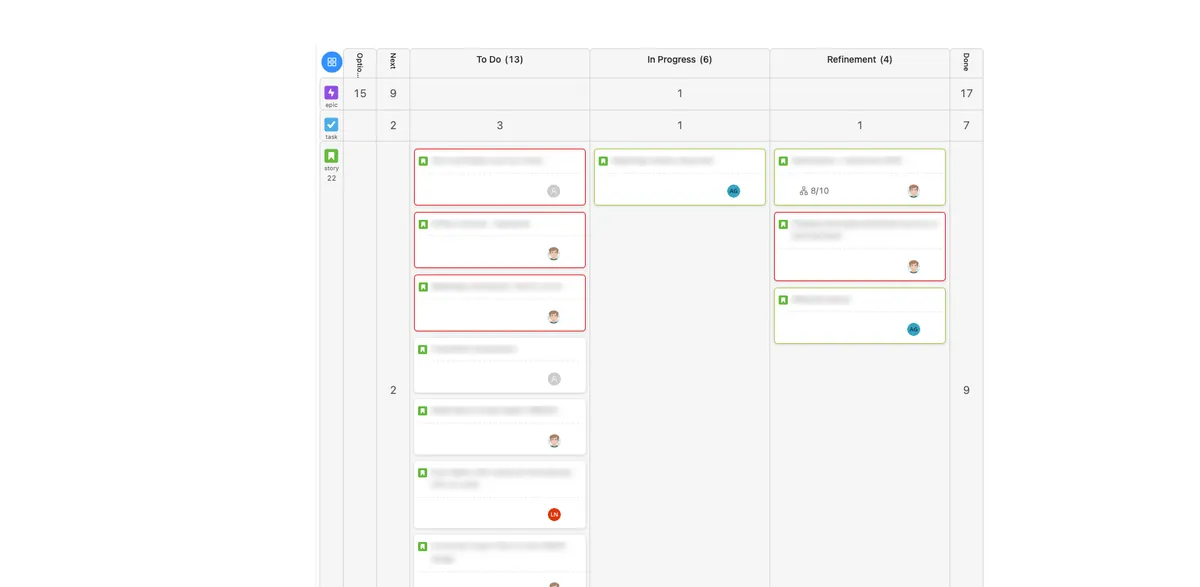Click the LN assignee avatar in To Do
Image resolution: width=1200 pixels, height=587 pixels.
pos(554,514)
